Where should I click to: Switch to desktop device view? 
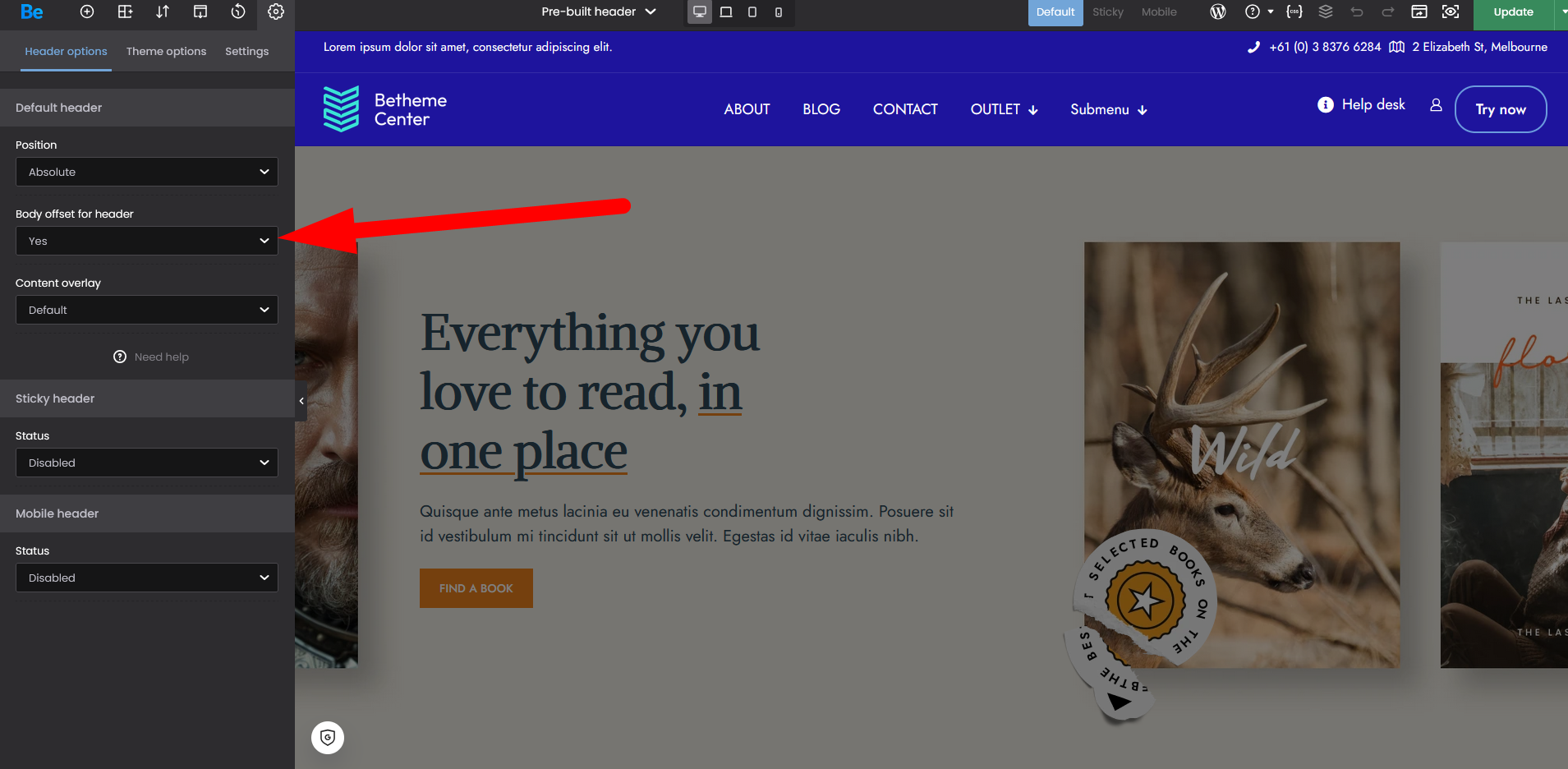pos(700,12)
